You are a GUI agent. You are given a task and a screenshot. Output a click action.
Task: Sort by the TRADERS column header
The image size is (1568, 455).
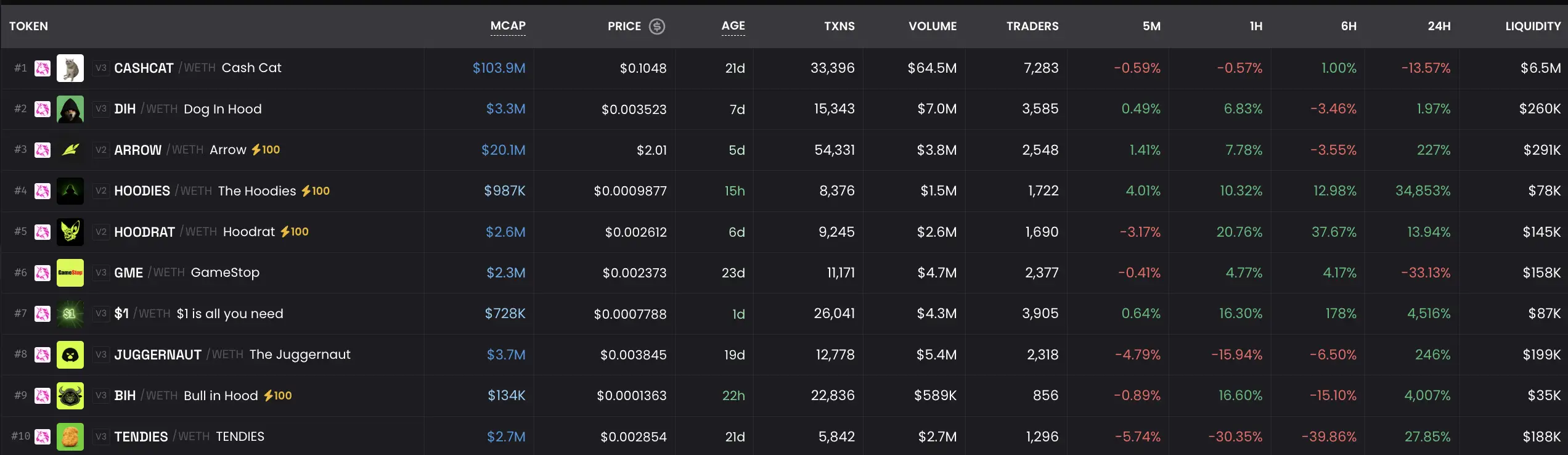coord(1032,27)
